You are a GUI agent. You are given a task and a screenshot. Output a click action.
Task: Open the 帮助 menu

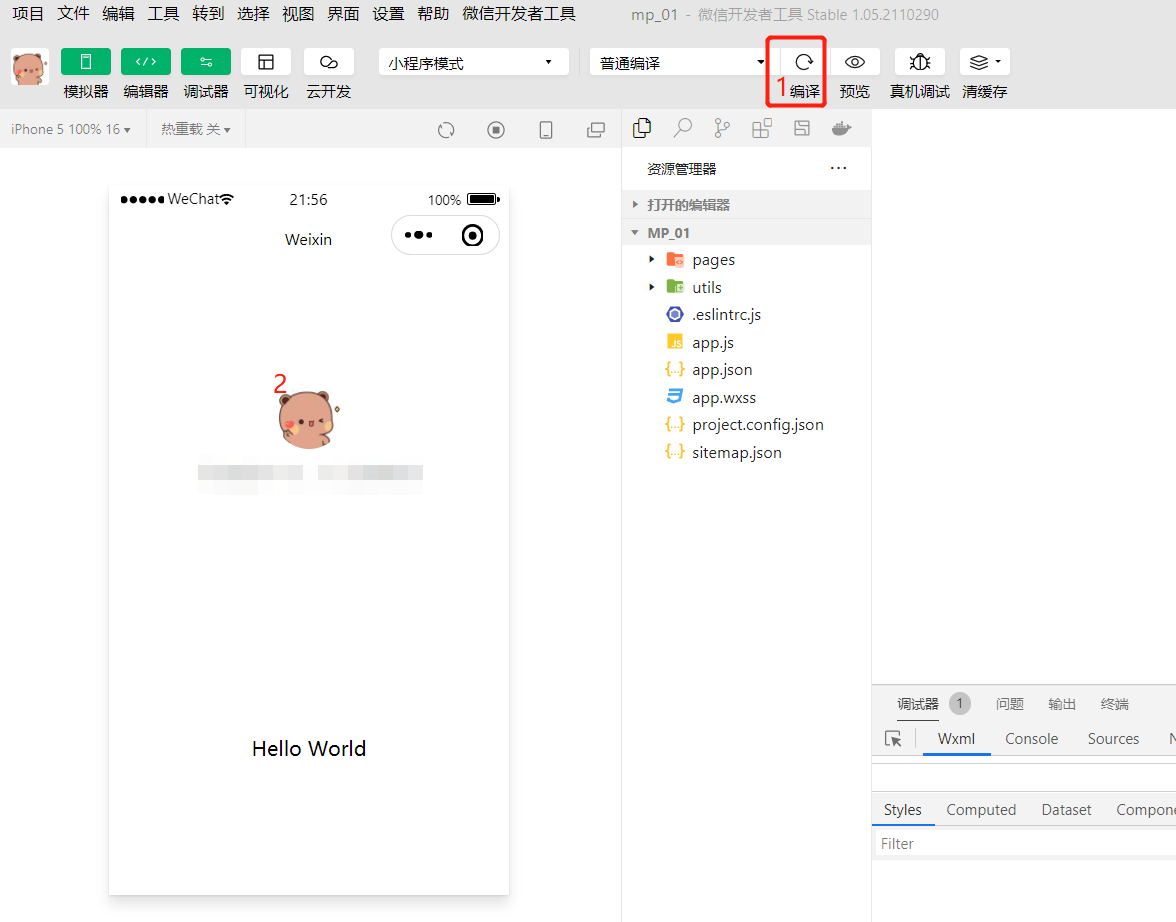(x=434, y=14)
